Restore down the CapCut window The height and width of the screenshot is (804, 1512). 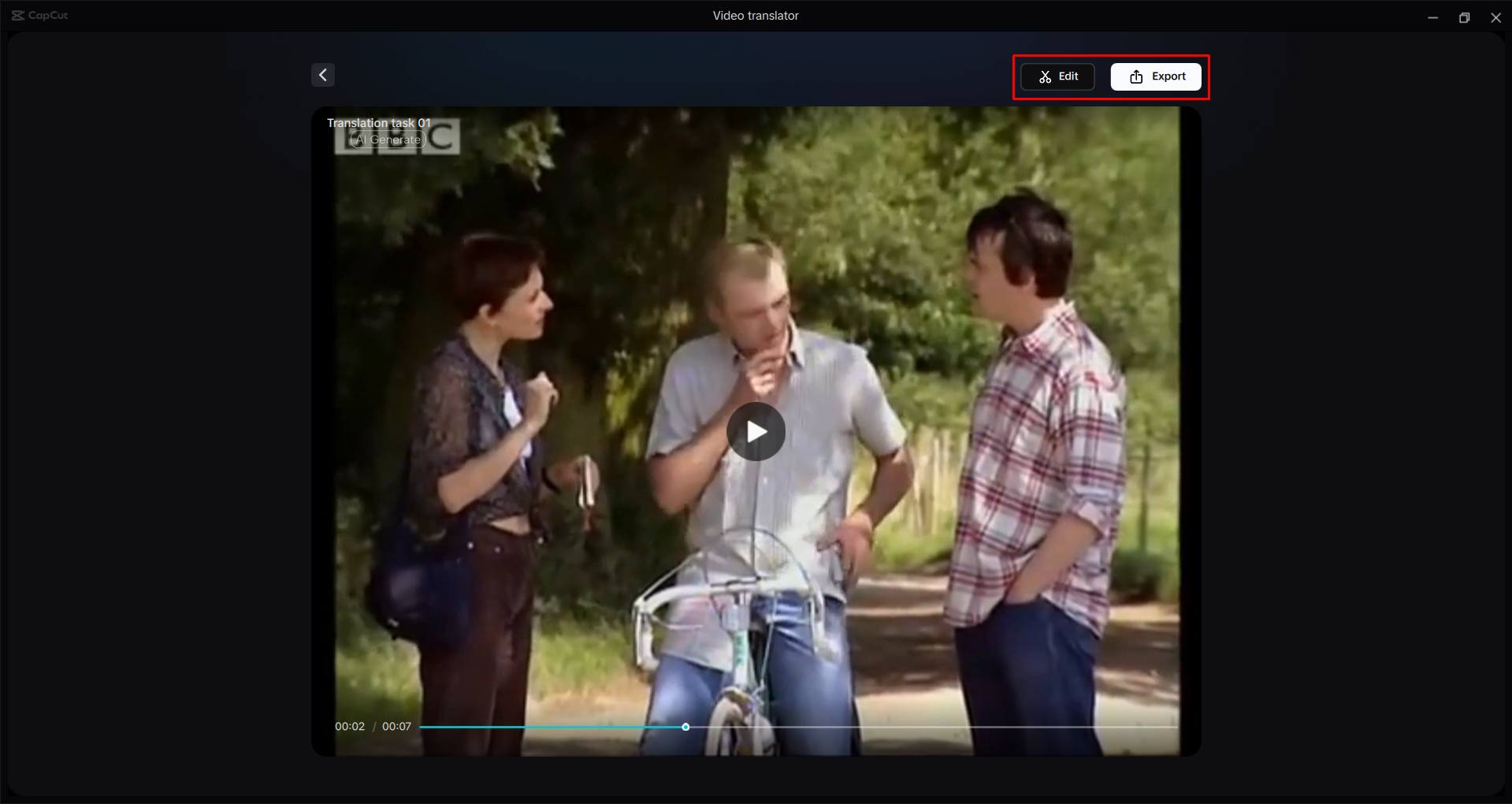(x=1465, y=17)
